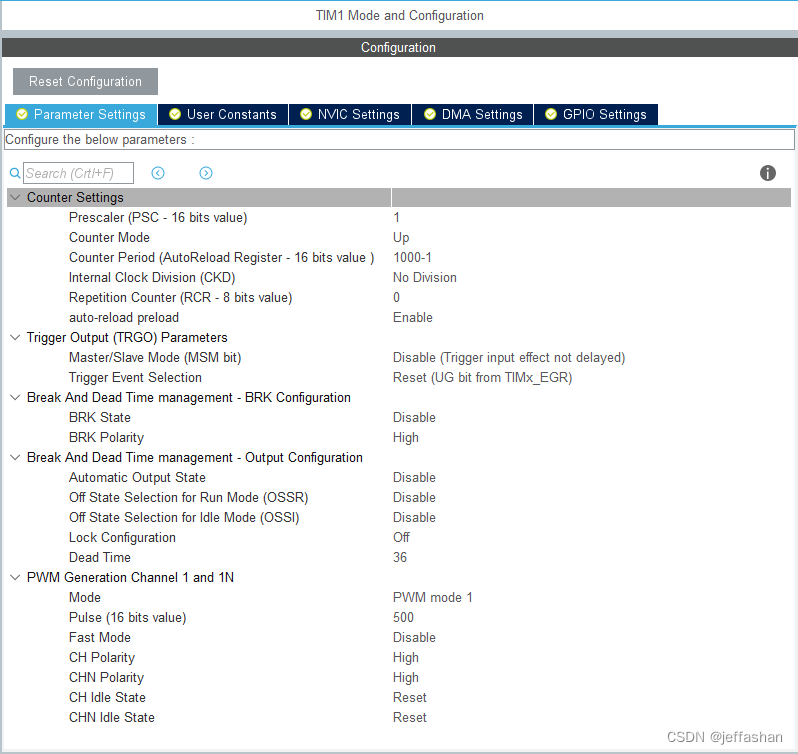Change BRK Polarity High value
This screenshot has width=798, height=754.
click(406, 438)
